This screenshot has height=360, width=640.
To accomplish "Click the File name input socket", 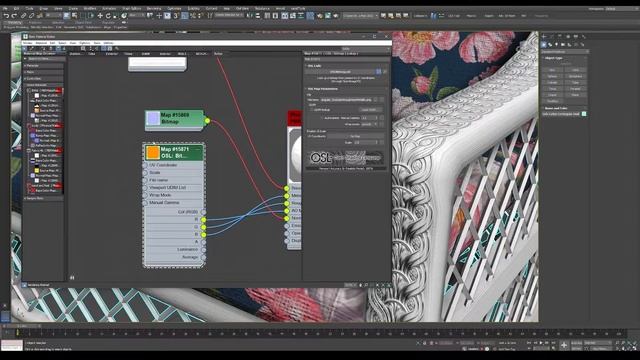I will [x=145, y=180].
